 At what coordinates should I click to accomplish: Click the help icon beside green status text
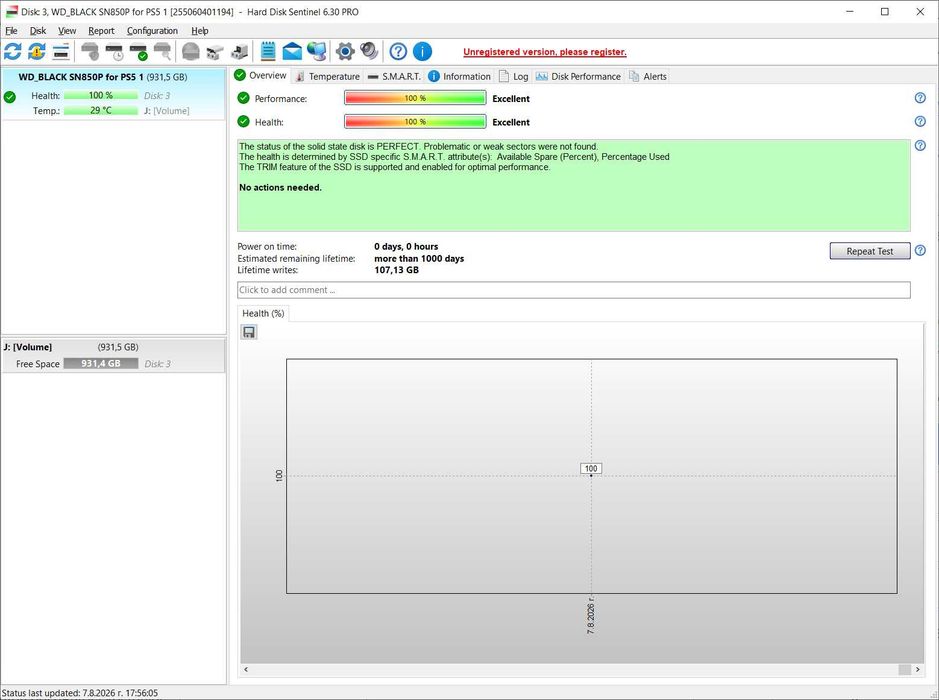click(920, 146)
